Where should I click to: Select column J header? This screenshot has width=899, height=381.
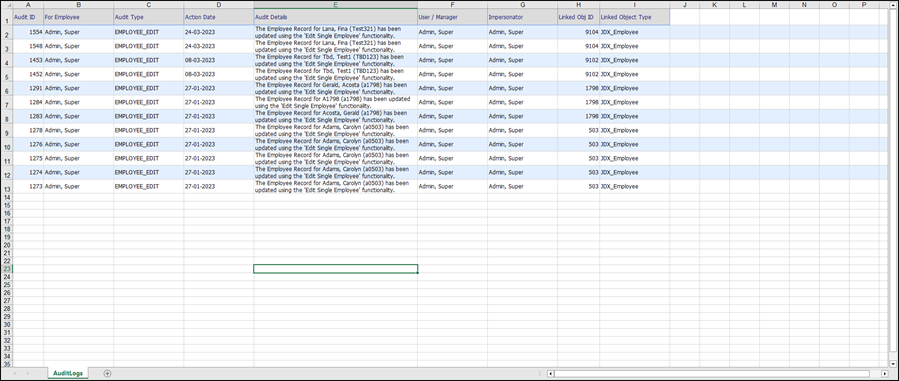click(685, 5)
